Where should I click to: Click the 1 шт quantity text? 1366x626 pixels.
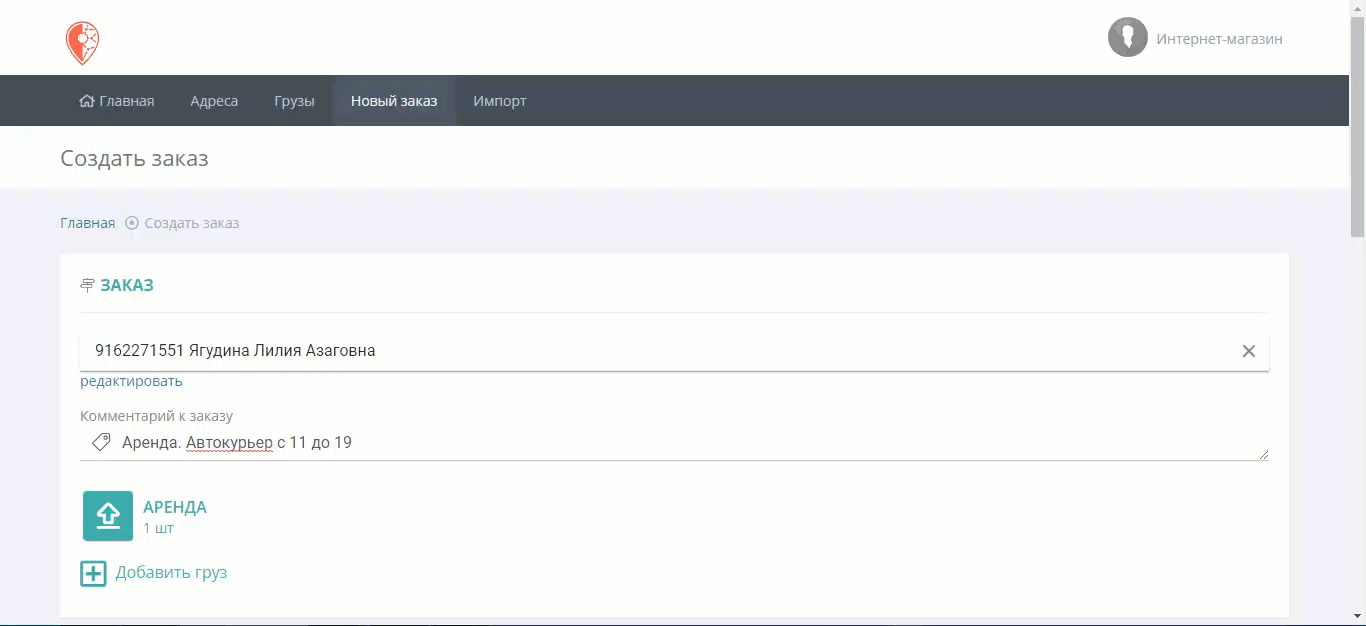158,528
